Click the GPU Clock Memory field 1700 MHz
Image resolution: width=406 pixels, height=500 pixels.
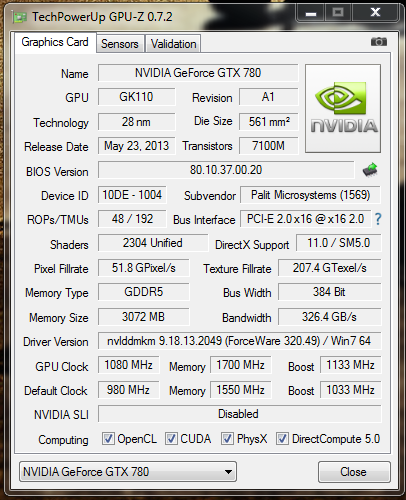(241, 365)
